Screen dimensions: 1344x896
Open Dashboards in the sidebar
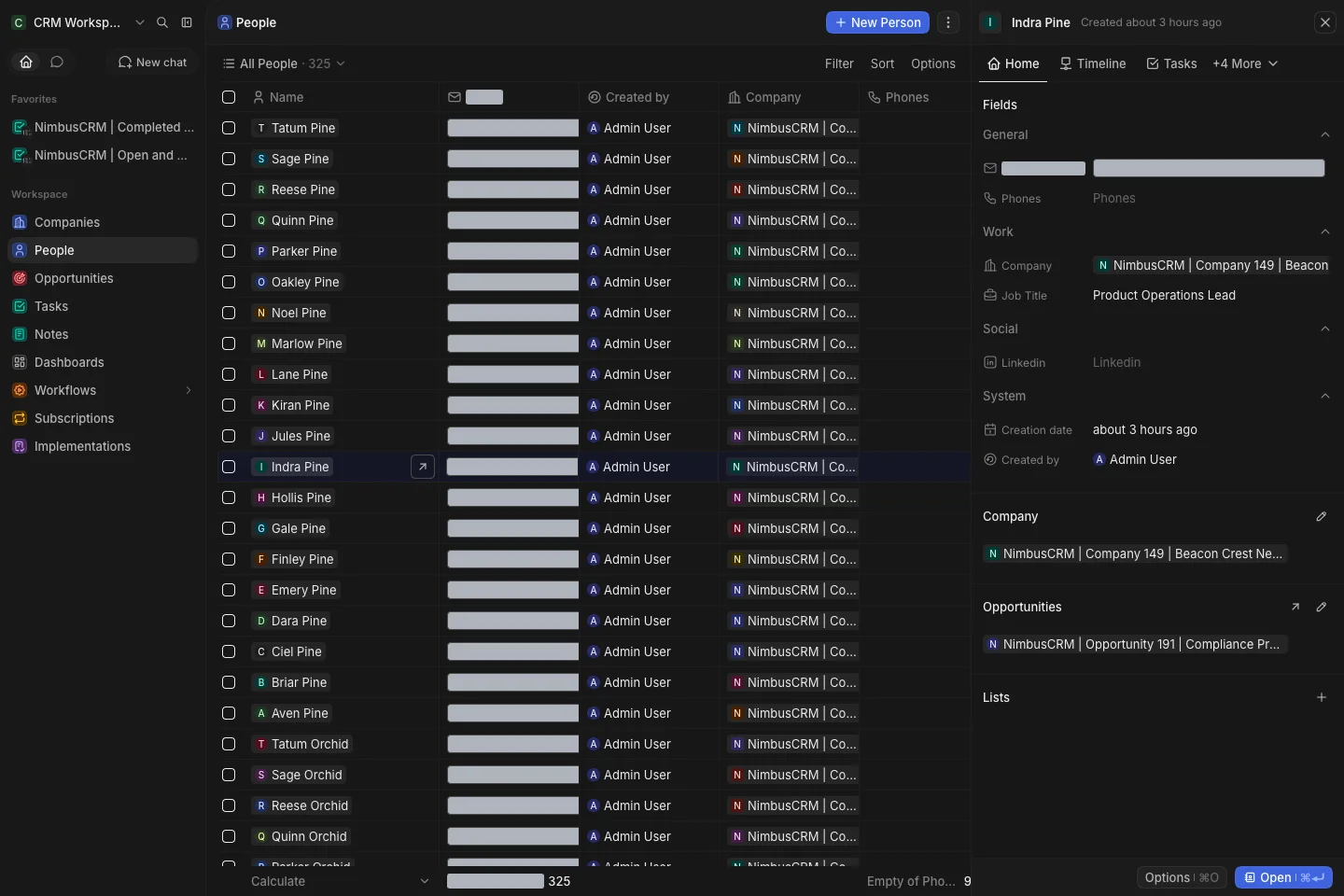(x=103, y=362)
